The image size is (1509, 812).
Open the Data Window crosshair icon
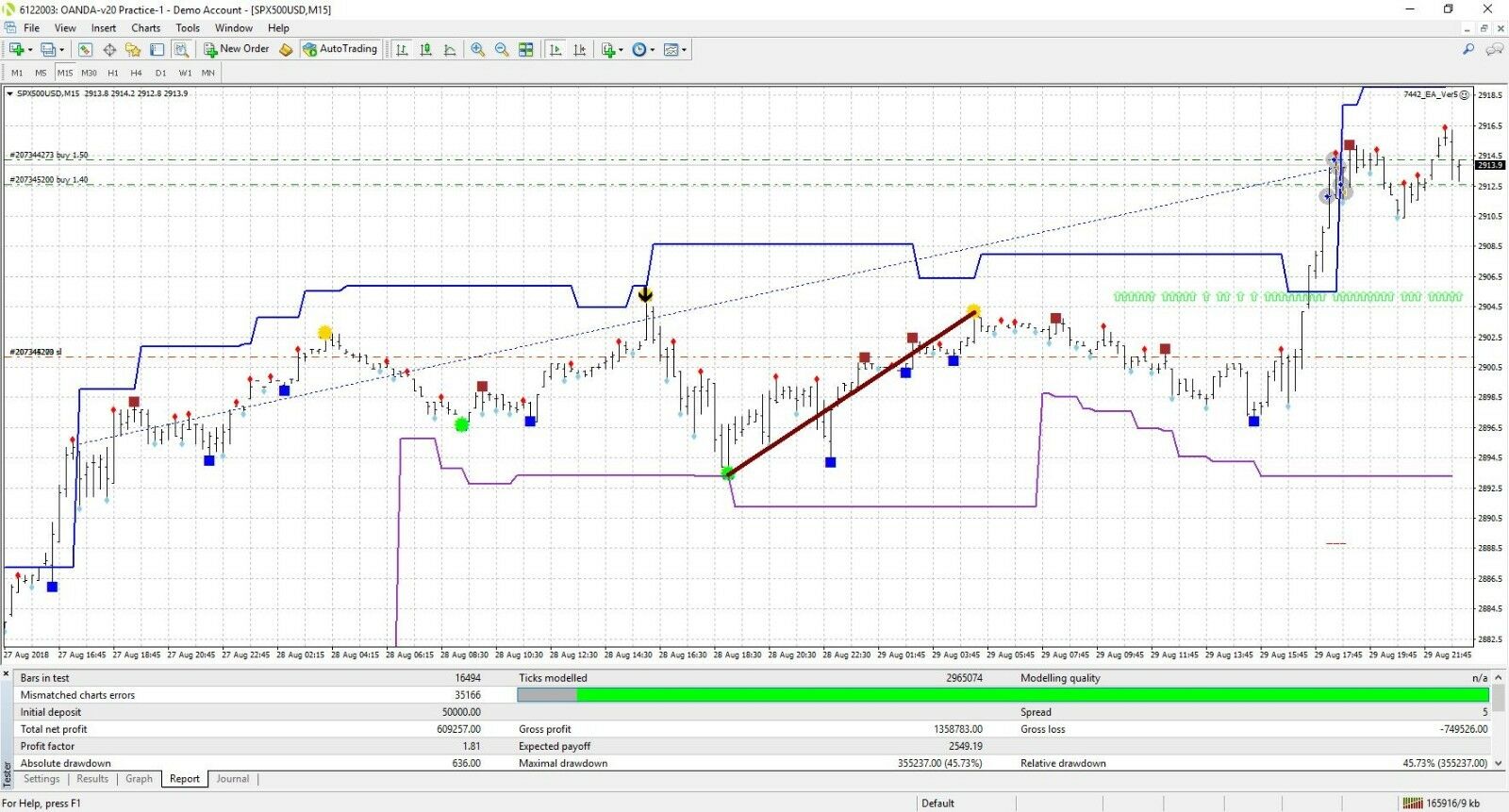(109, 49)
